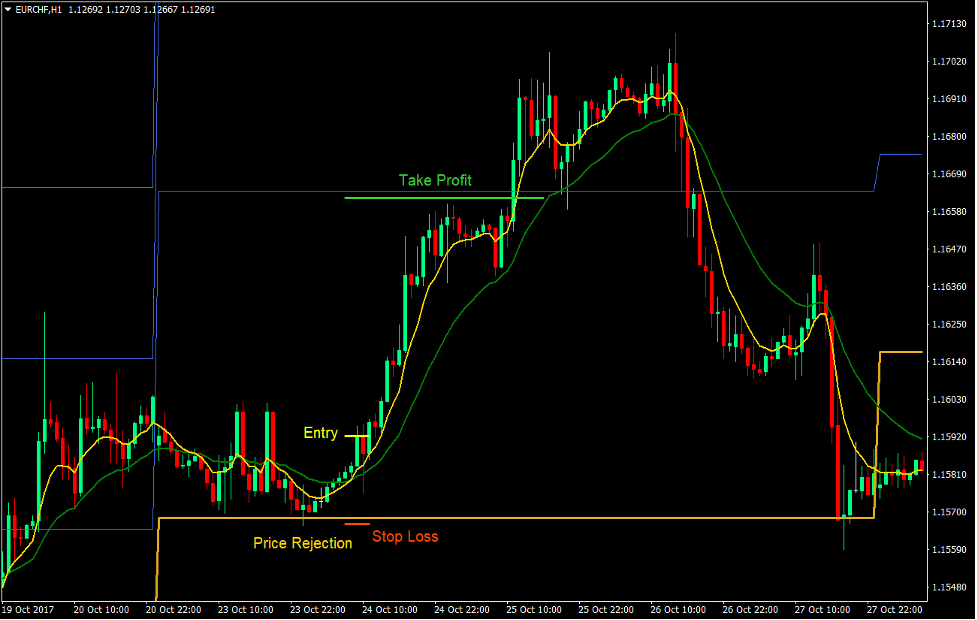Click the Take Profit text annotation
The width and height of the screenshot is (977, 620).
pyautogui.click(x=434, y=181)
